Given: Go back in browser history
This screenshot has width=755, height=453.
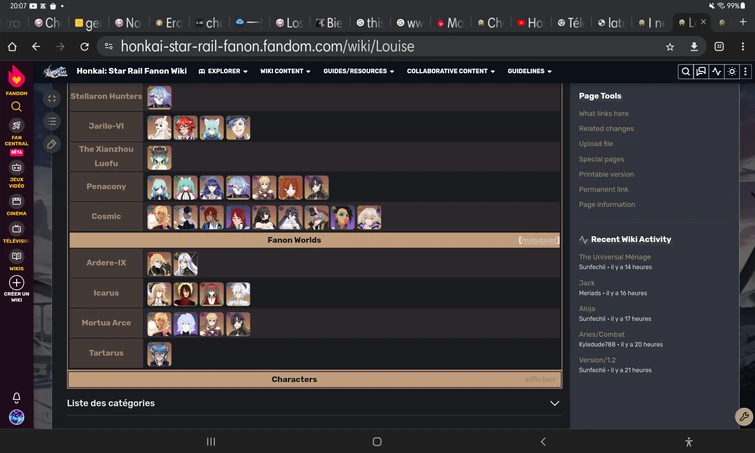Looking at the screenshot, I should point(36,47).
